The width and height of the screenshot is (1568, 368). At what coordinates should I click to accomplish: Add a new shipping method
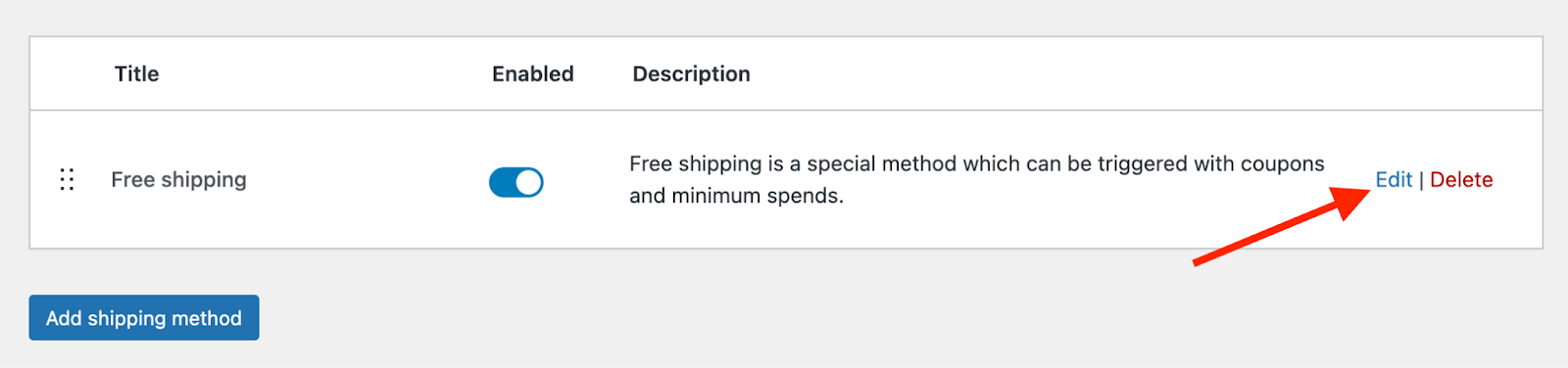coord(144,318)
